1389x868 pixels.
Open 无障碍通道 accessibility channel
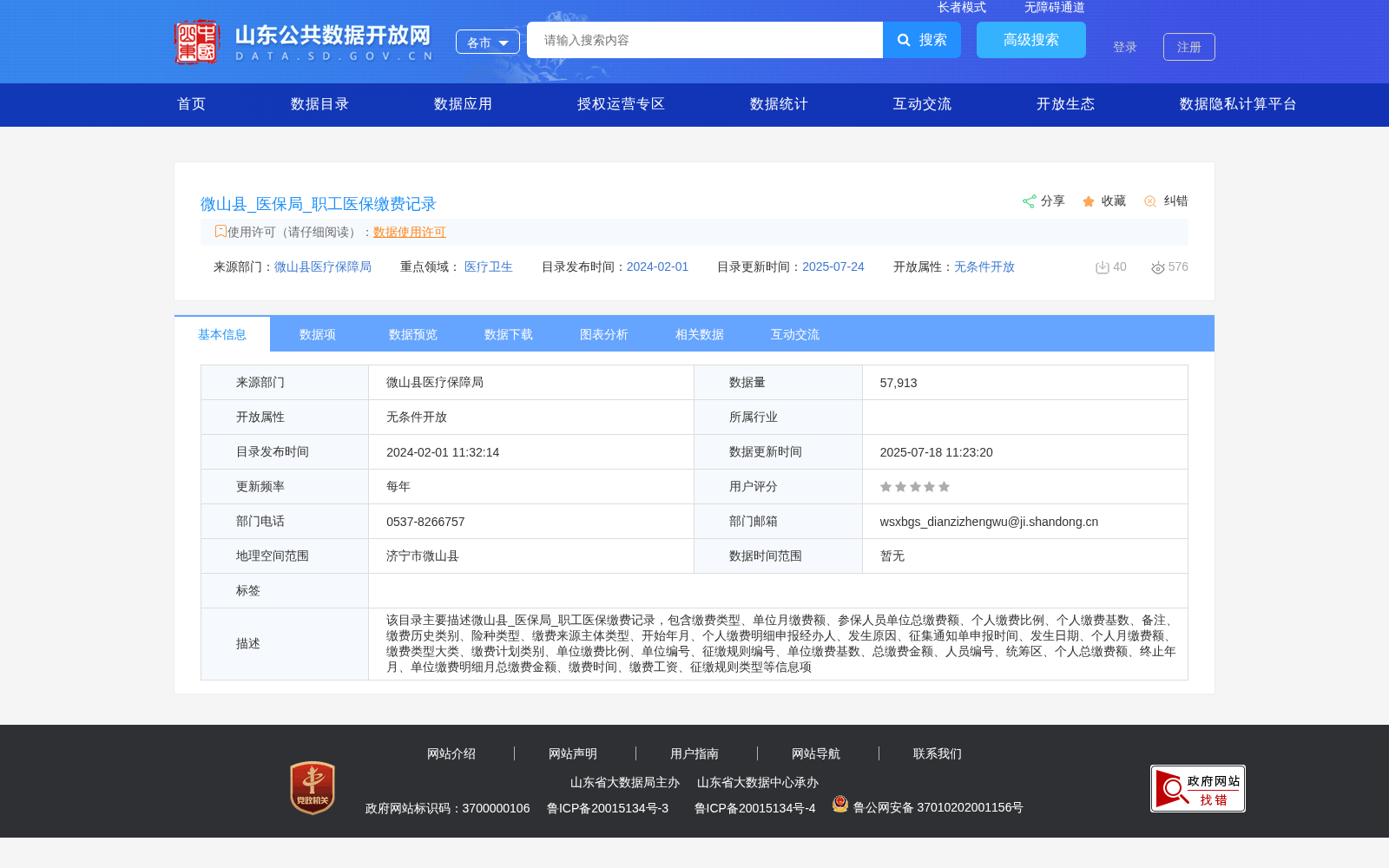(1055, 7)
